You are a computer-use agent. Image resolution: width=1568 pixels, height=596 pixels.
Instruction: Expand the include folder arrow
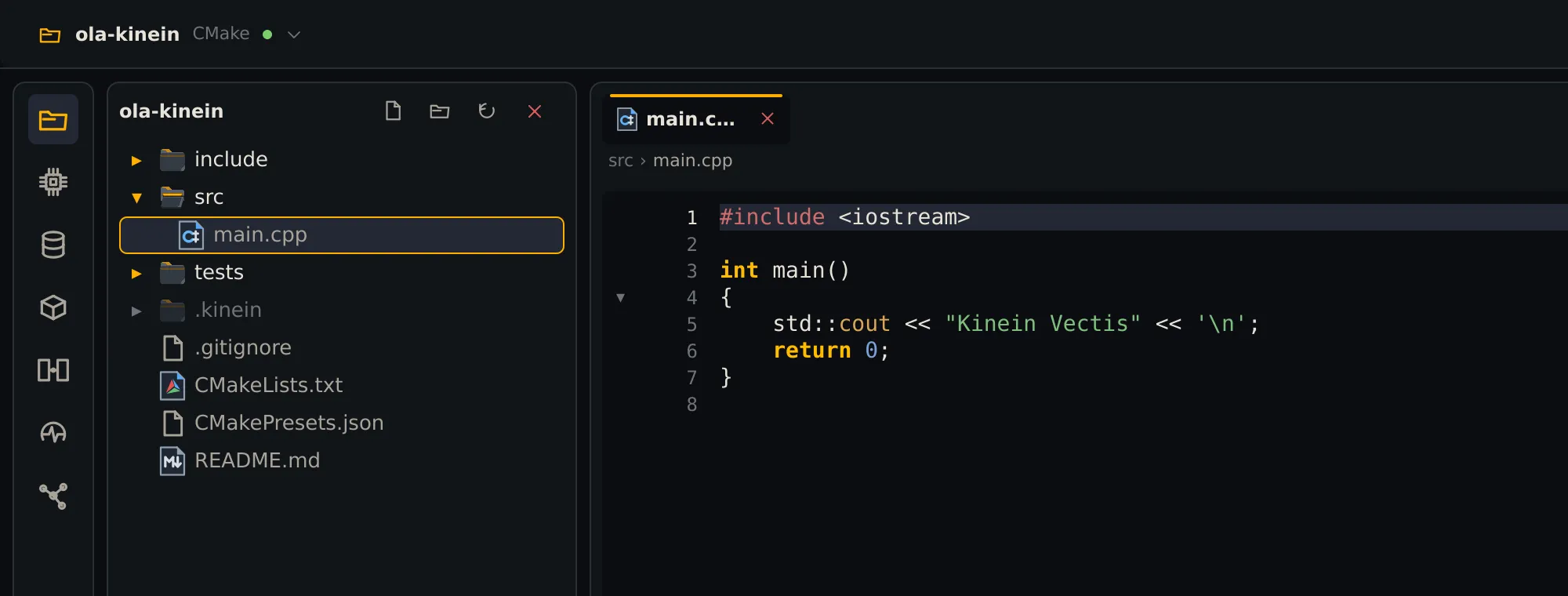click(x=136, y=160)
